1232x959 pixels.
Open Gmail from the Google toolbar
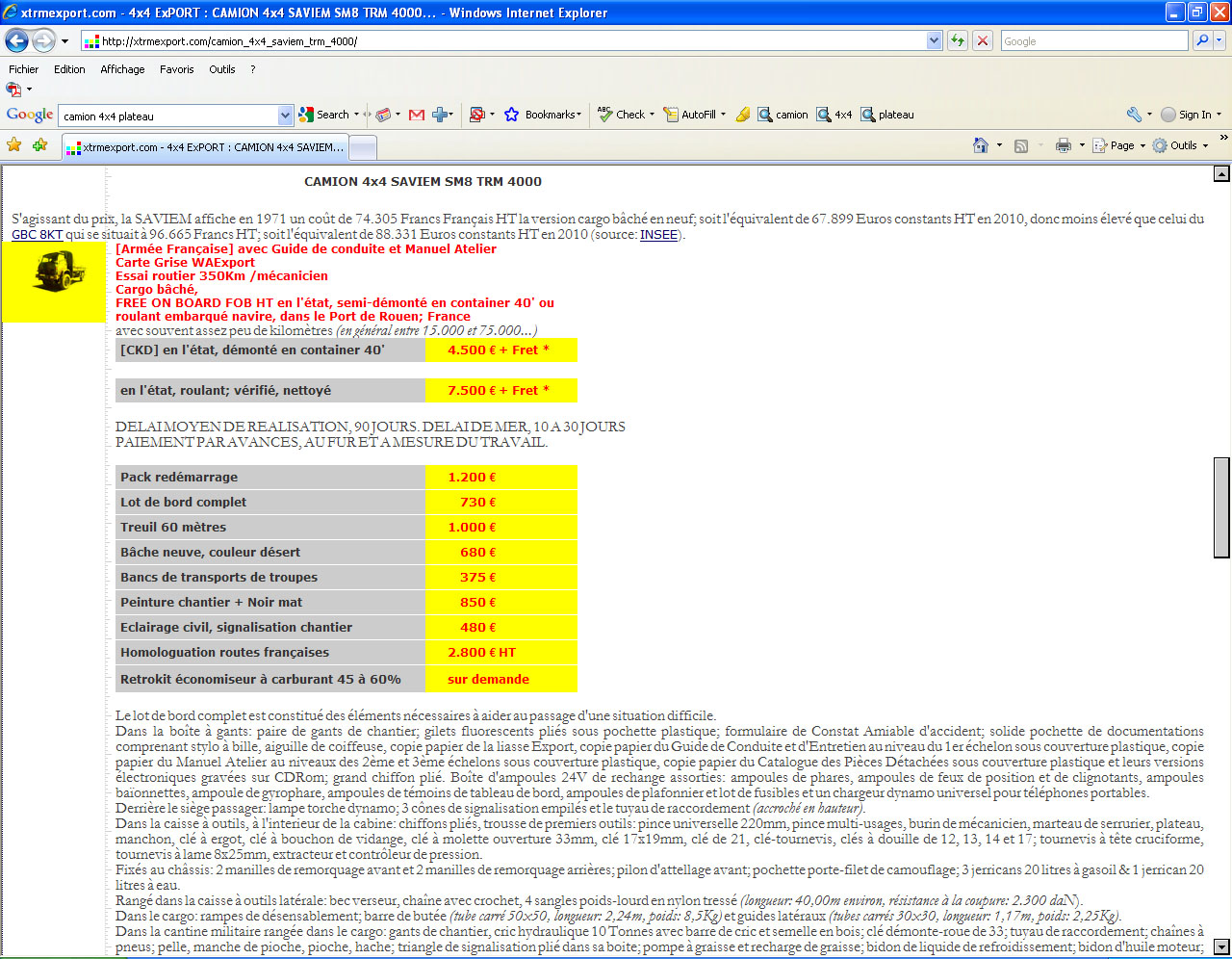click(x=417, y=115)
